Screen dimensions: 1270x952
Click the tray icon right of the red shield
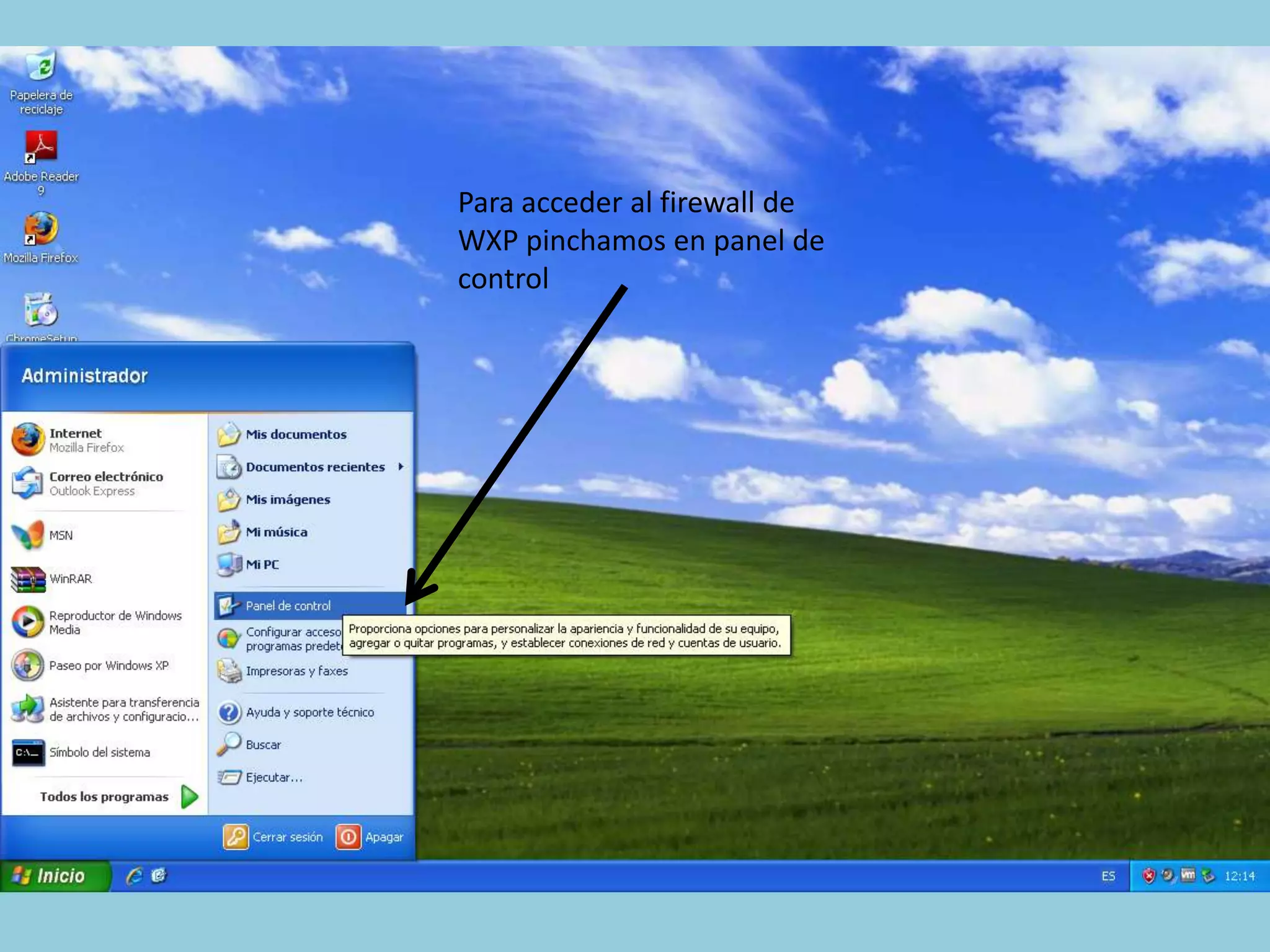(x=1168, y=875)
